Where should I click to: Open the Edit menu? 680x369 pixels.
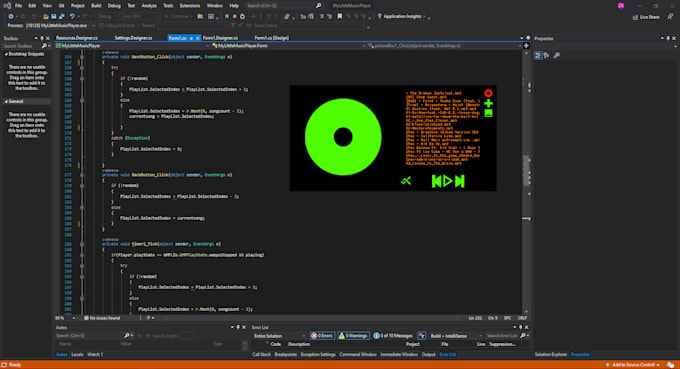pyautogui.click(x=32, y=6)
